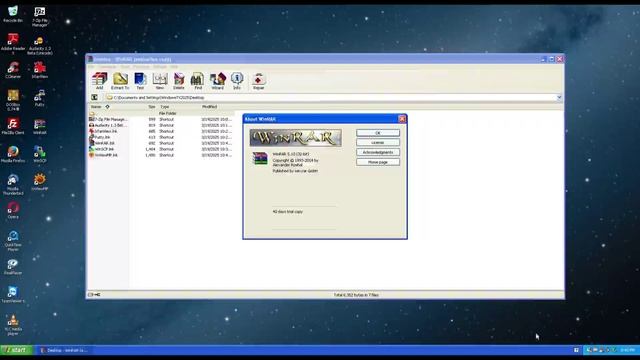Click the Find toolbar icon
This screenshot has height=360, width=640.
click(x=198, y=81)
